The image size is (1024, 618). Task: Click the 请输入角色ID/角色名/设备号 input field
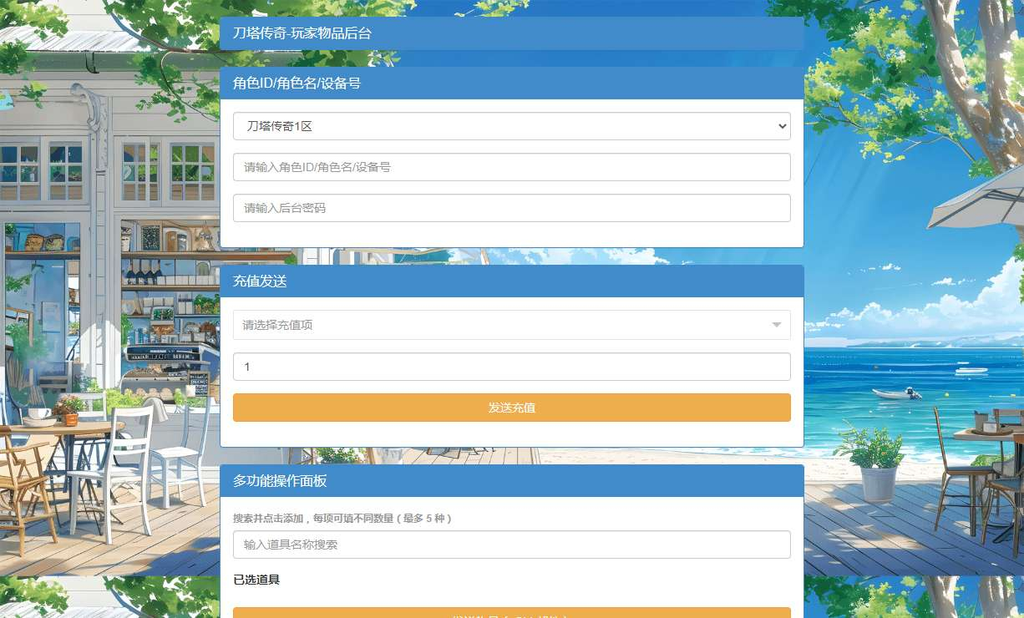[511, 167]
